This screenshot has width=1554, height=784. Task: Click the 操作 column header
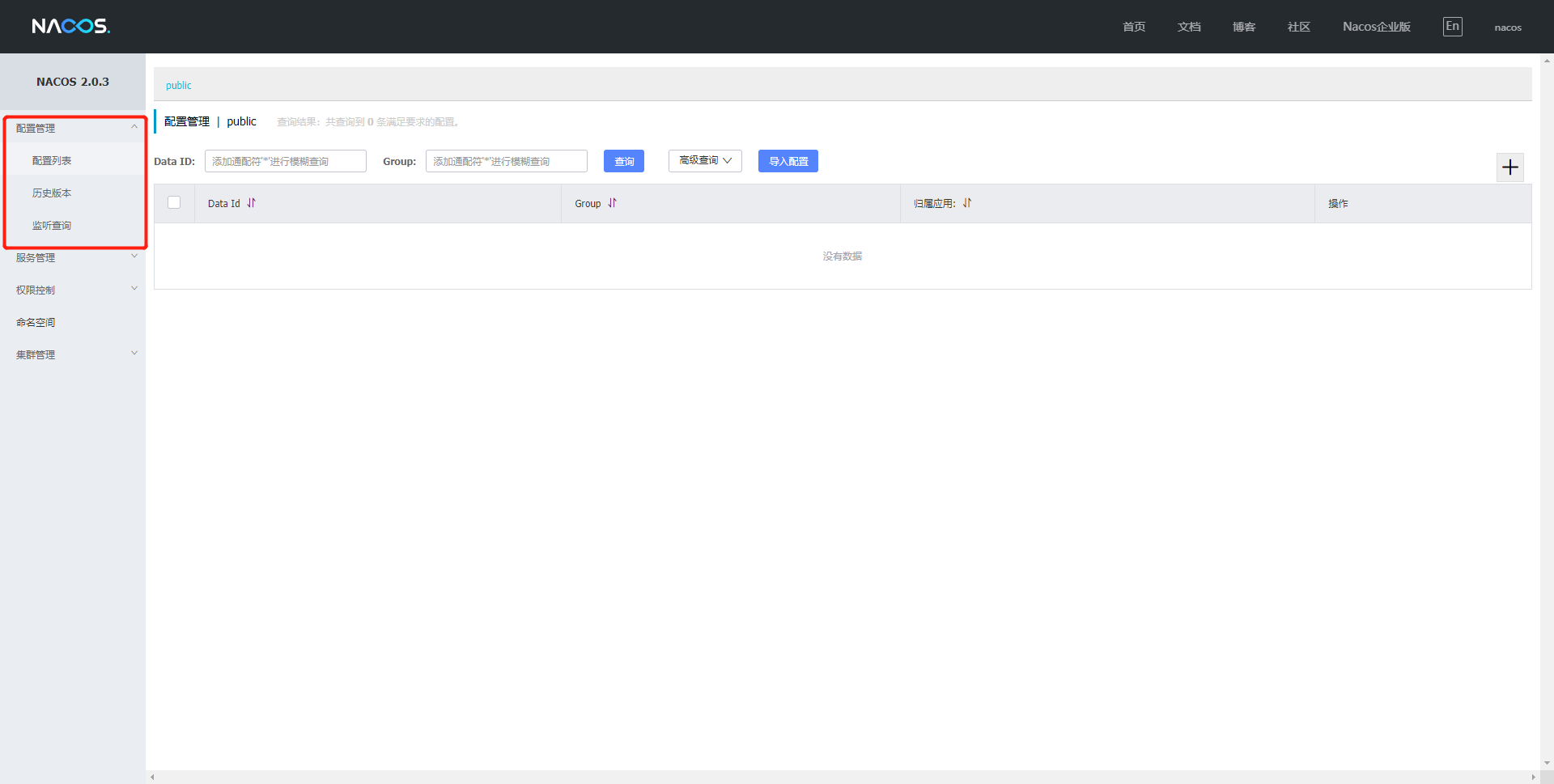[1338, 203]
